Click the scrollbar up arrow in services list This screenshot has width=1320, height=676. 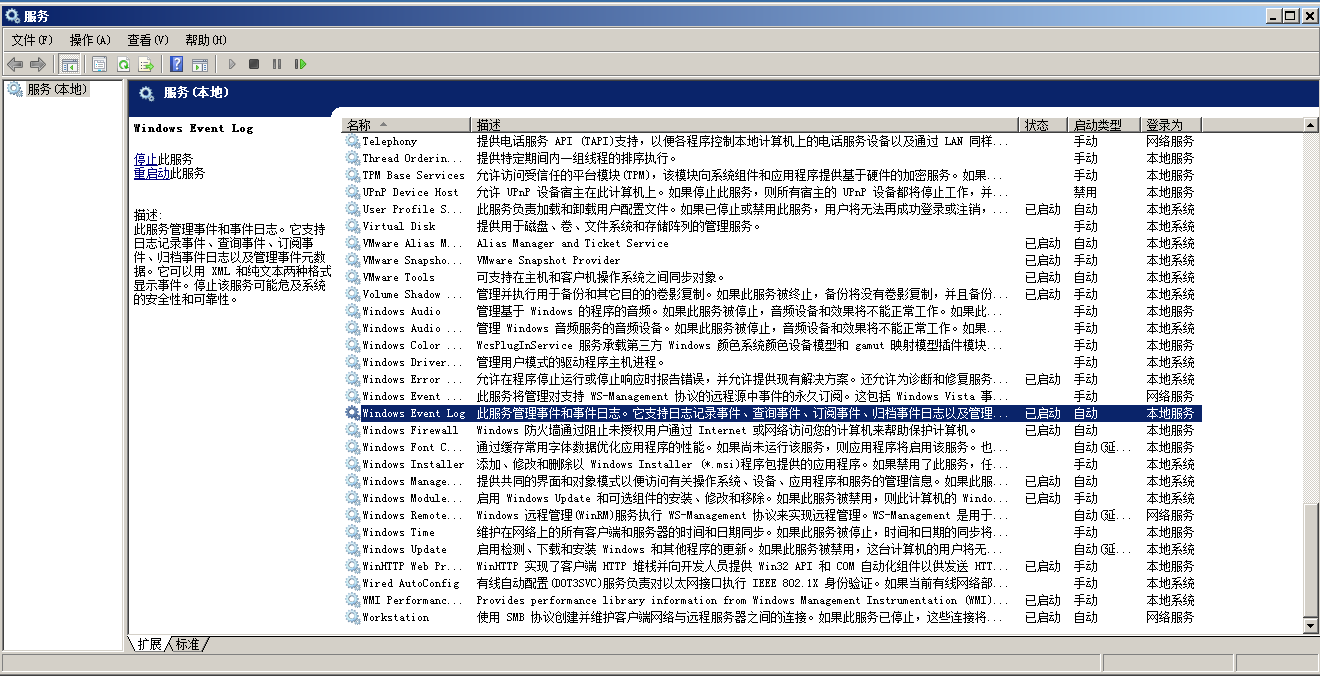(x=1311, y=126)
